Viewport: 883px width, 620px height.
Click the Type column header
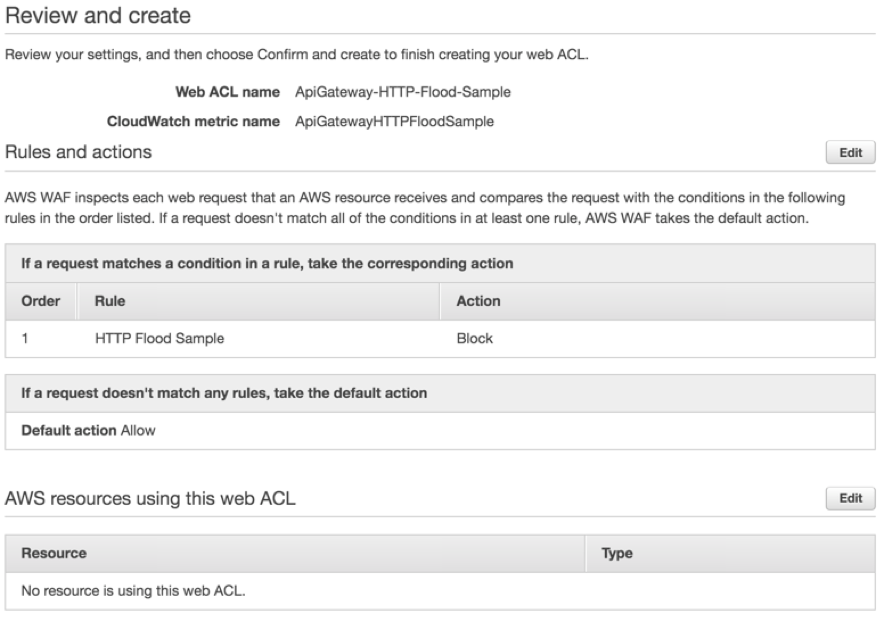point(616,552)
